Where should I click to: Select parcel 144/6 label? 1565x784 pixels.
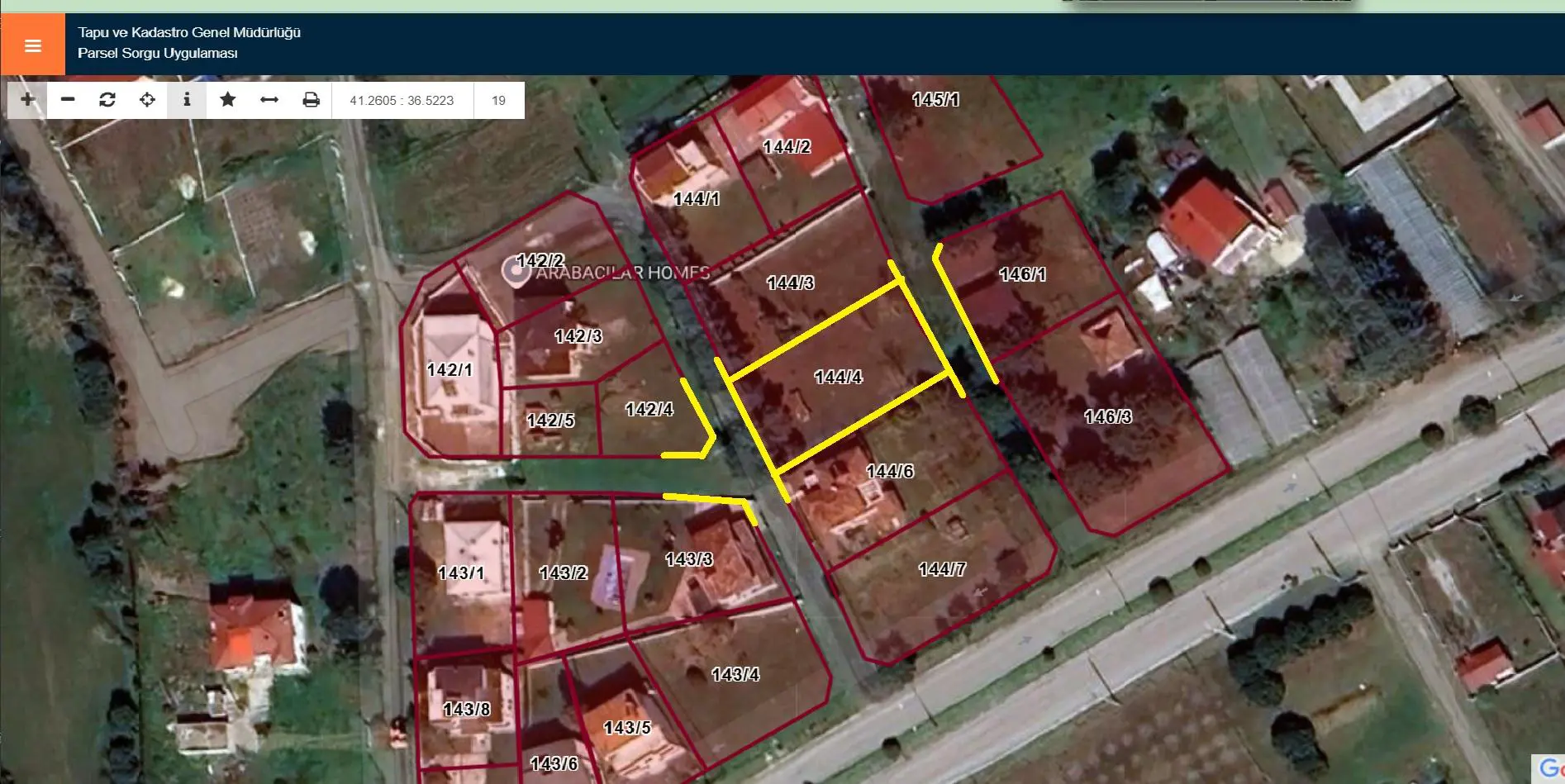(x=890, y=472)
